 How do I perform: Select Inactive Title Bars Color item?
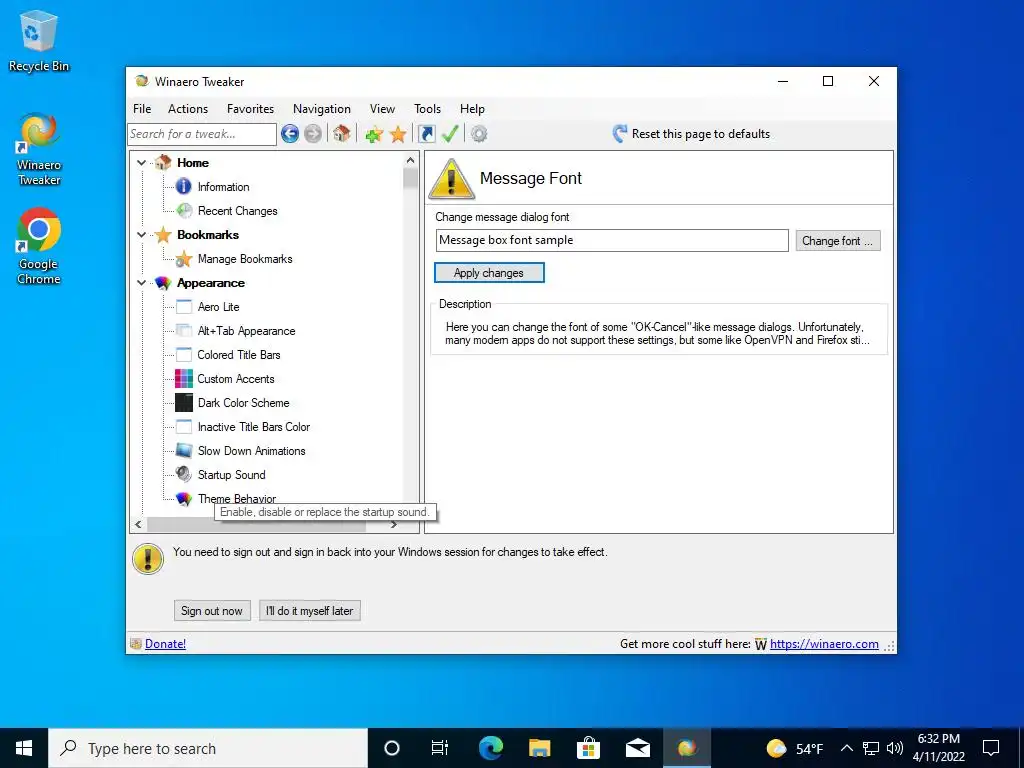click(x=253, y=427)
